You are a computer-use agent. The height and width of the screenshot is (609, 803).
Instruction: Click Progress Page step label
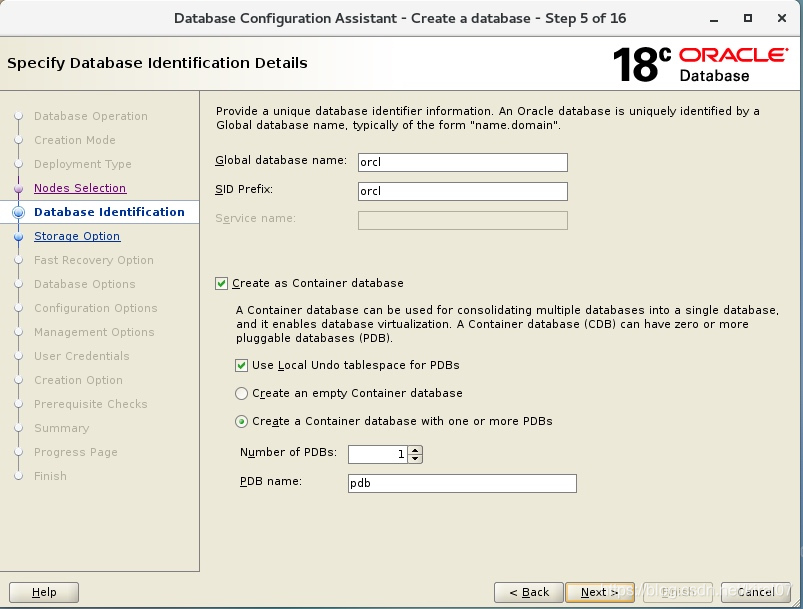[76, 452]
